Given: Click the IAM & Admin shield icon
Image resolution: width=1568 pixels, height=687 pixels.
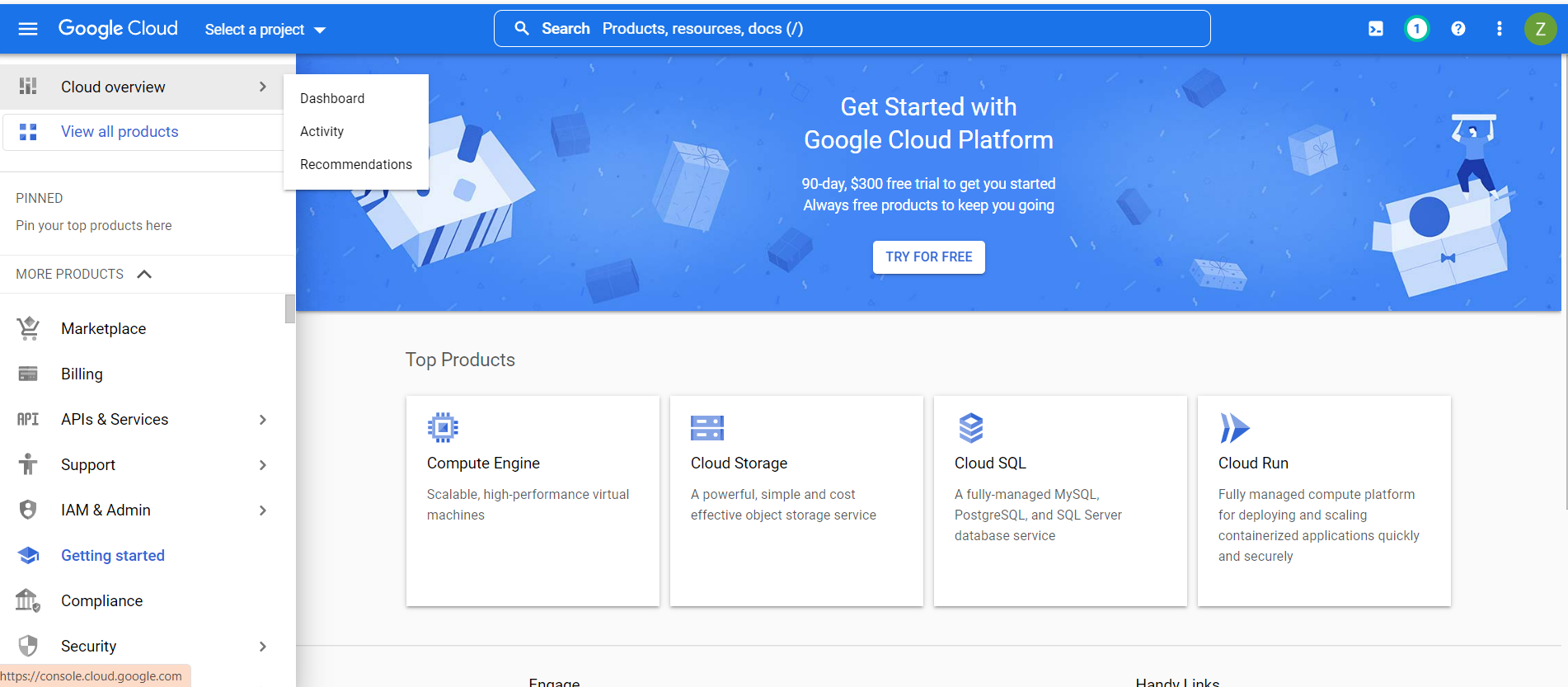Looking at the screenshot, I should pos(28,510).
